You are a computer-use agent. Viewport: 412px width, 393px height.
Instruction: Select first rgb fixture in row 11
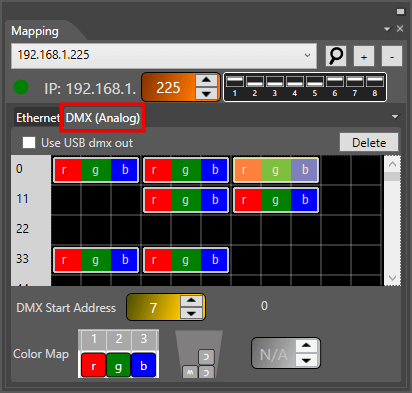(x=186, y=200)
